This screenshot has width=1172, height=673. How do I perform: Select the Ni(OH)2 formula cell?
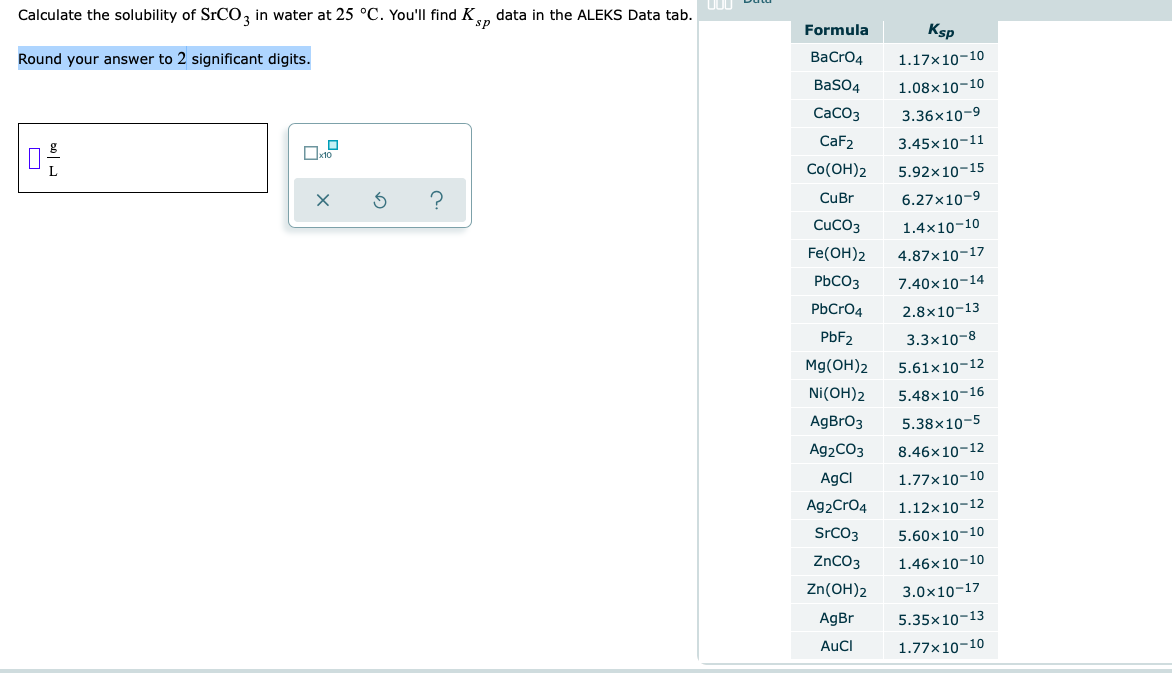click(836, 394)
